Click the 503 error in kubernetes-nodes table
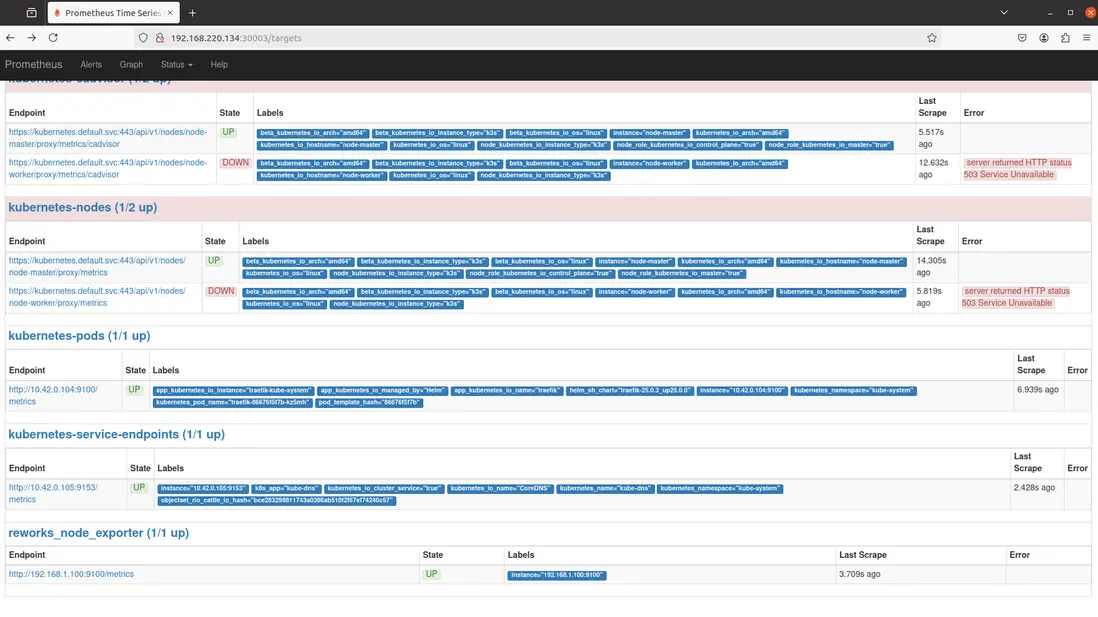Screen dimensions: 1098x617 [1016, 297]
